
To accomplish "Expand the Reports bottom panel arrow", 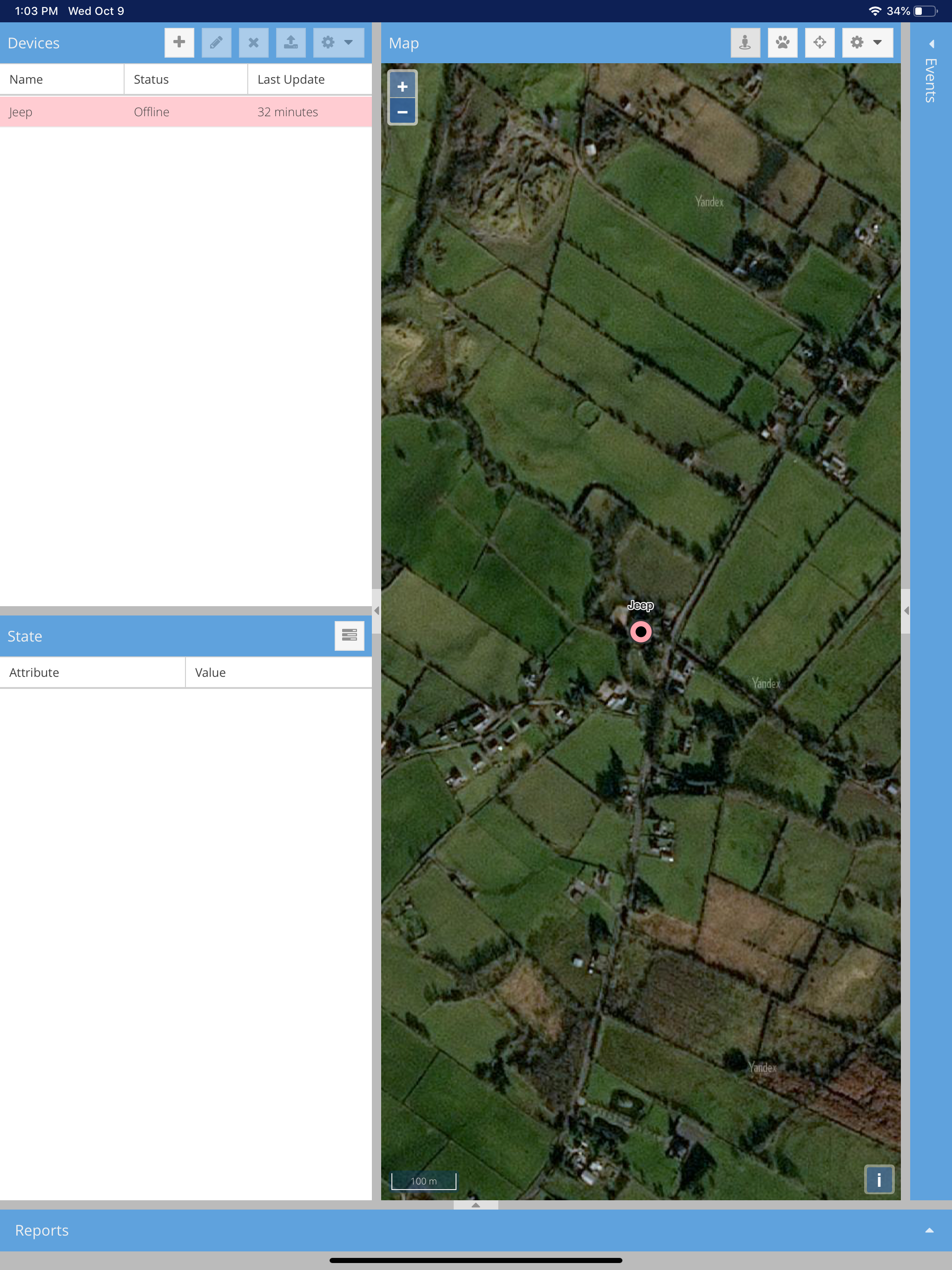I will (x=929, y=1230).
